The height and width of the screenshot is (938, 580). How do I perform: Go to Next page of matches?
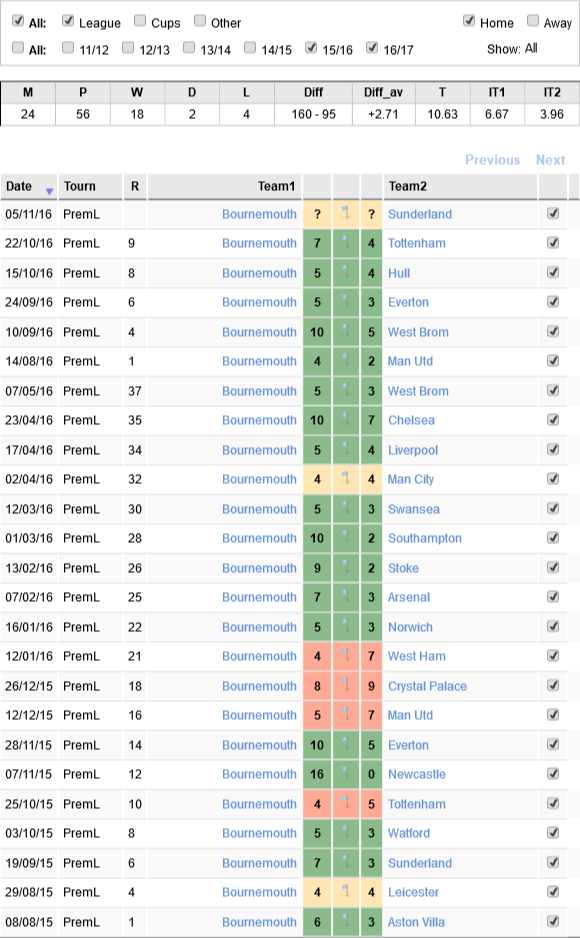550,160
